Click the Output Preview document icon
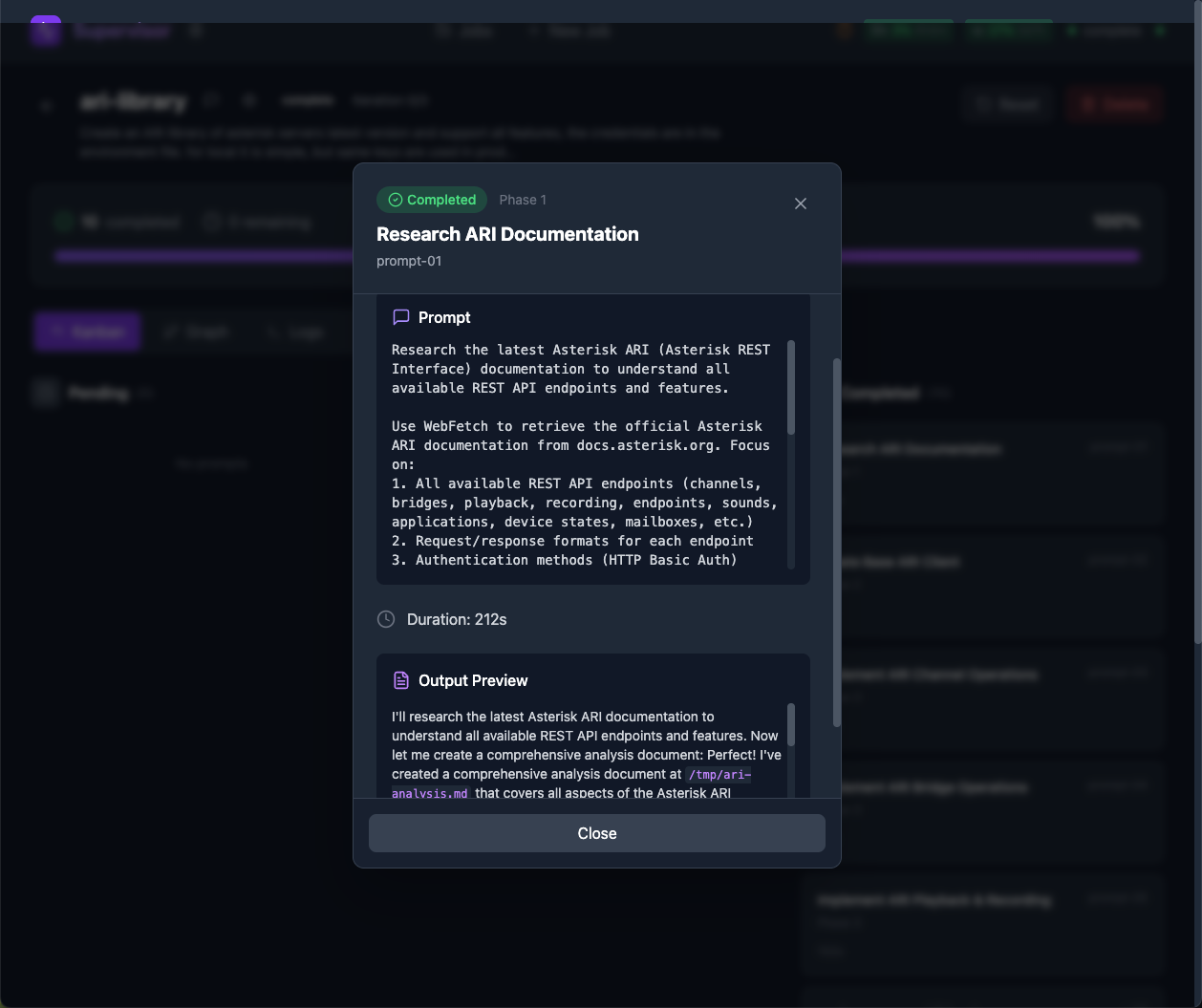 pyautogui.click(x=399, y=679)
